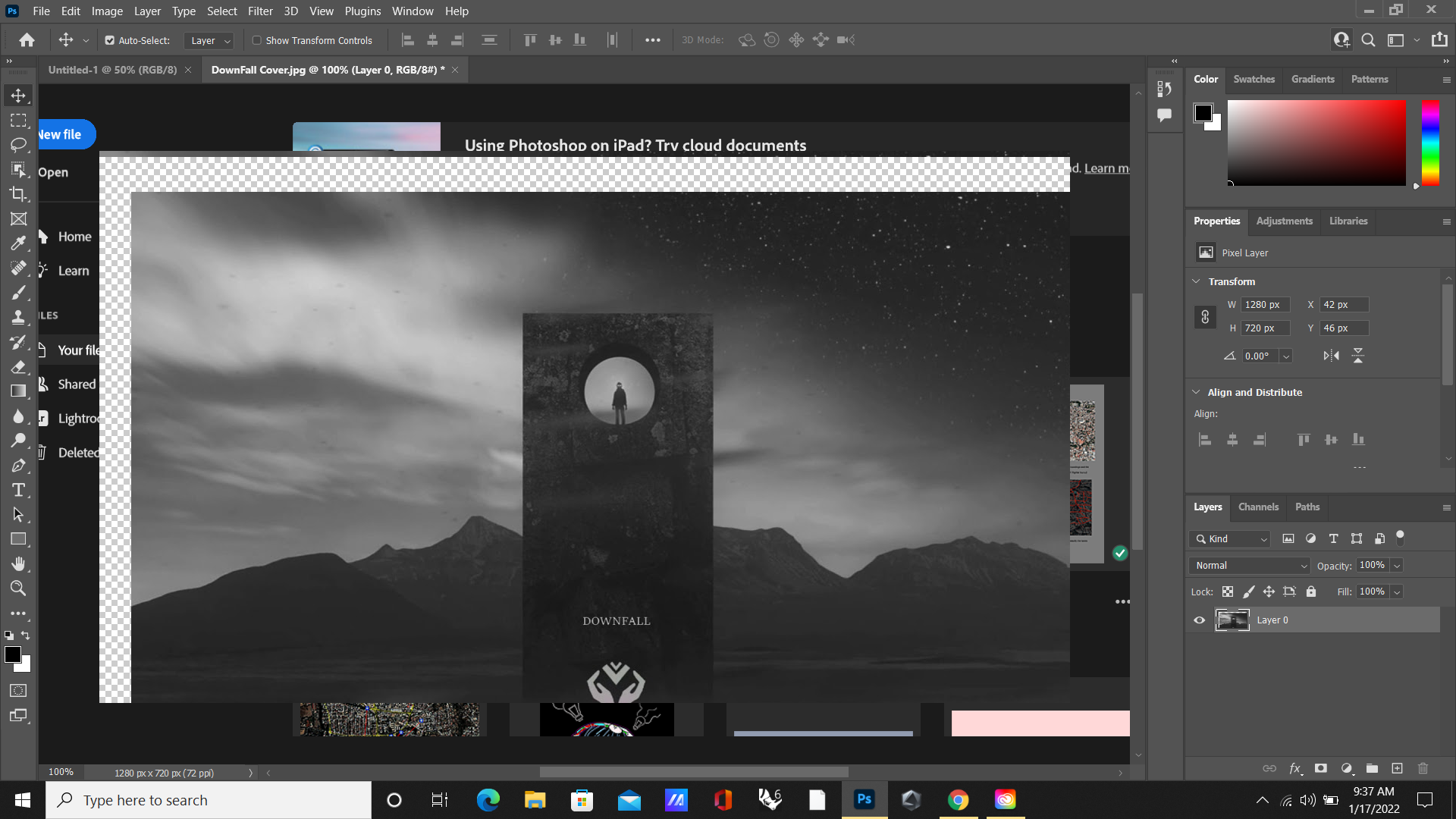Toggle the Auto-Select checkbox
This screenshot has width=1456, height=819.
click(111, 40)
